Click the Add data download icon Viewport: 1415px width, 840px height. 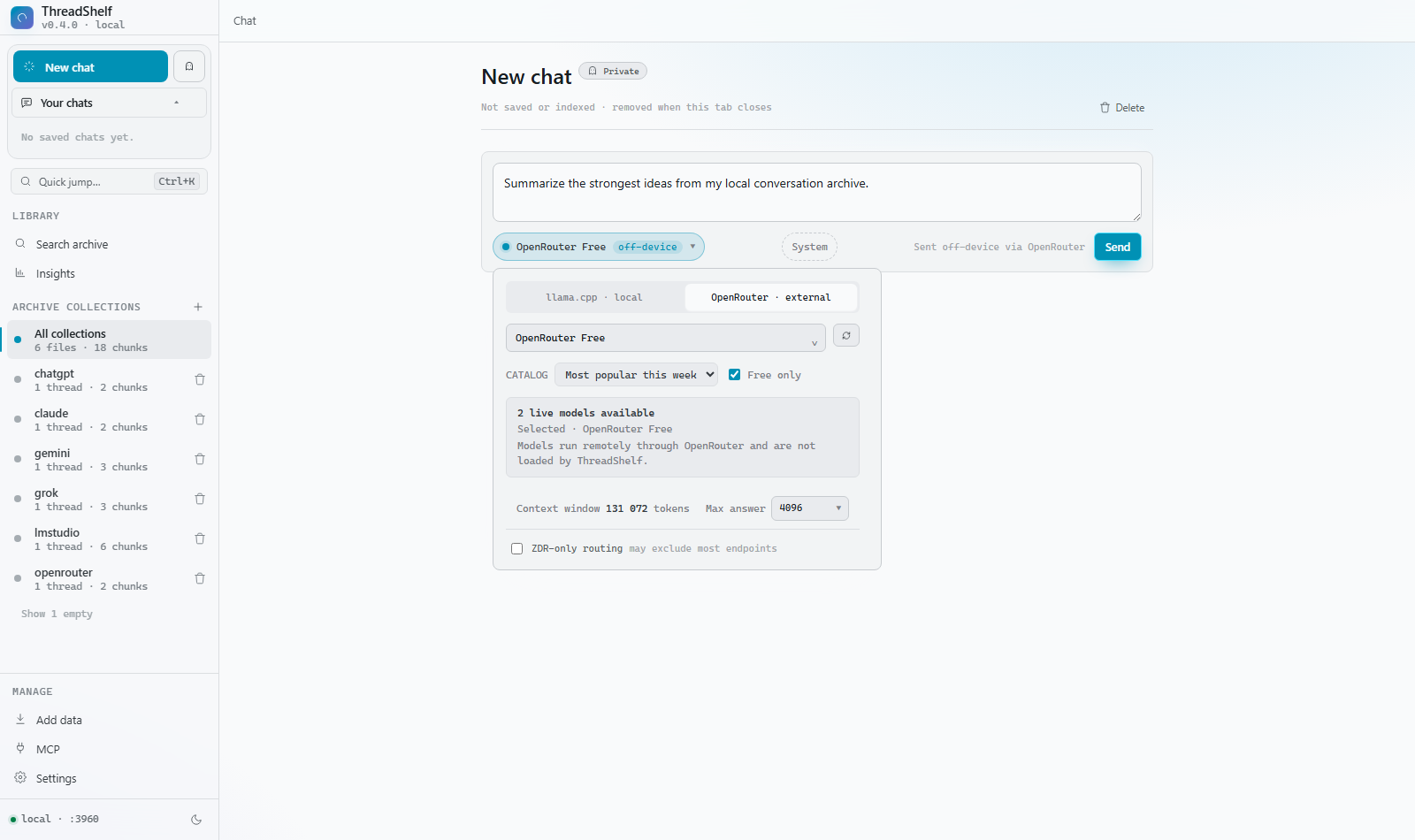coord(20,720)
